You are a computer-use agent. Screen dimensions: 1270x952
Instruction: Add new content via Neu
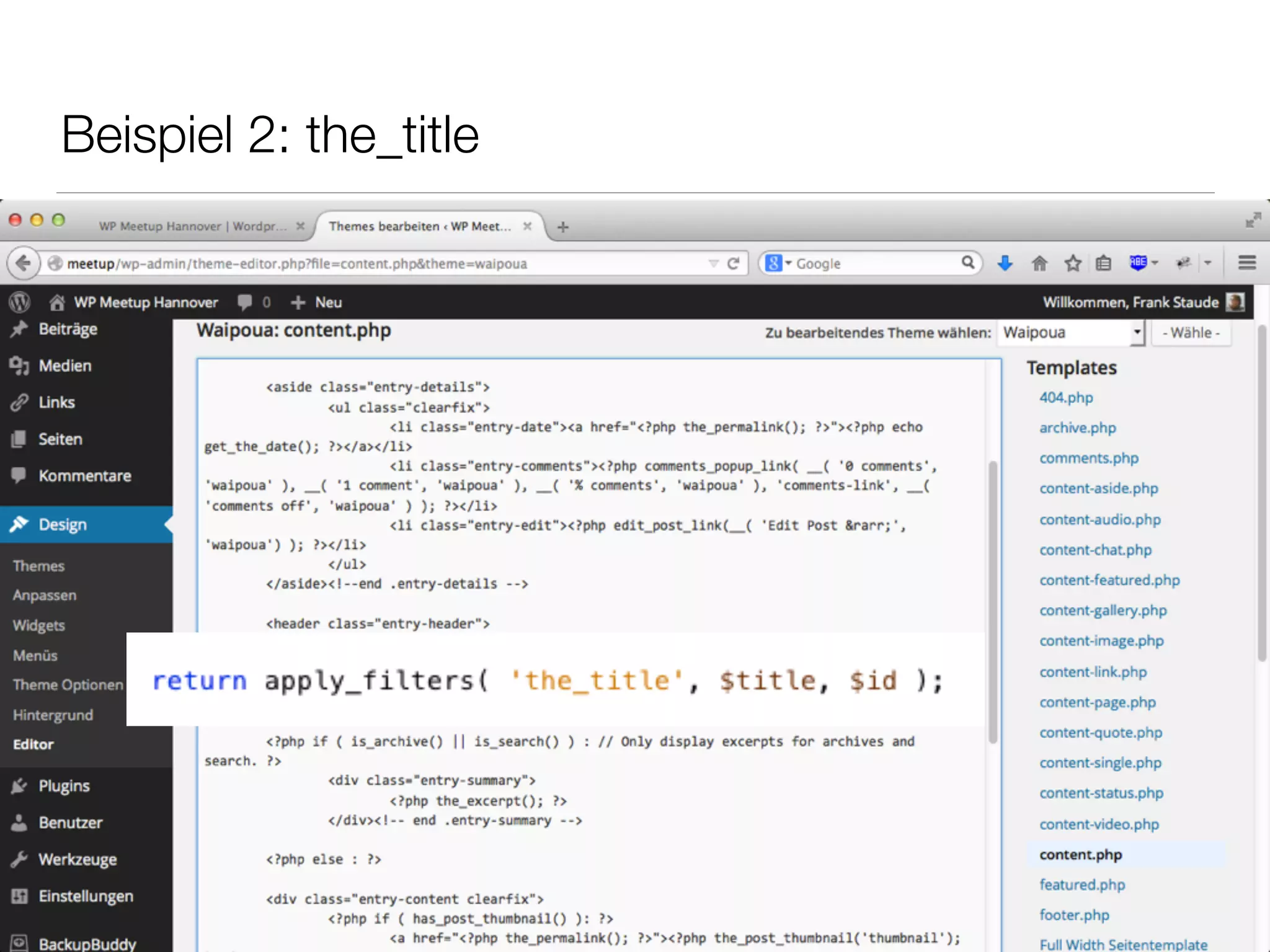(316, 302)
